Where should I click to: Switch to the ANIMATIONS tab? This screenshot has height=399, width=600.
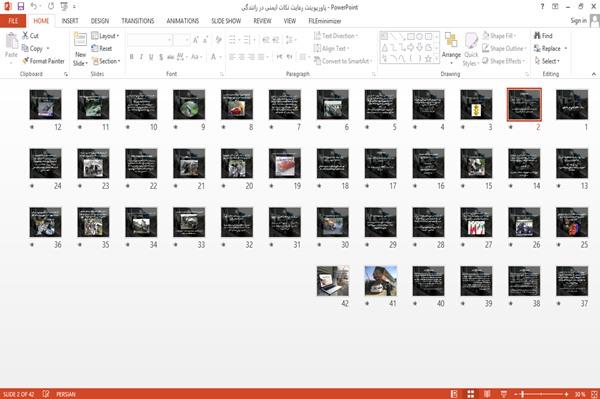183,21
